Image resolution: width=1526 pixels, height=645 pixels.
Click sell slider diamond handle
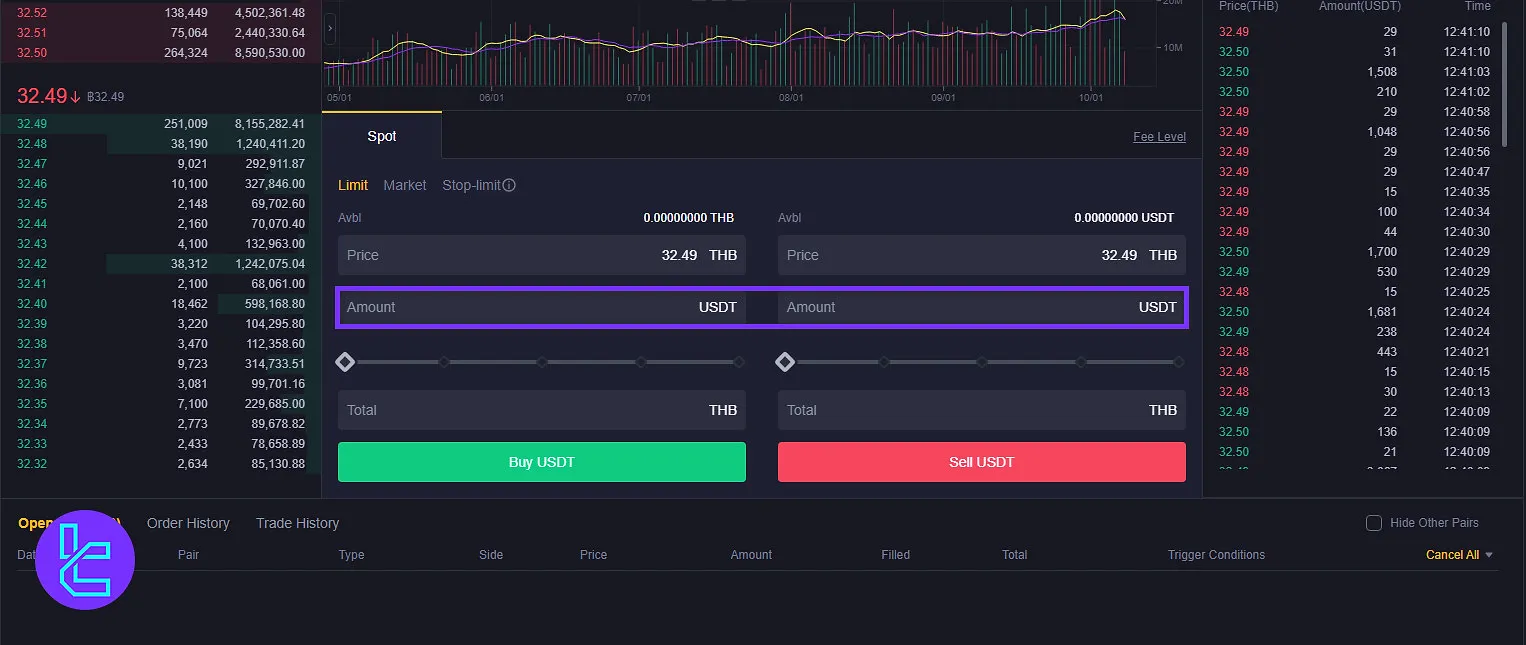coord(785,361)
